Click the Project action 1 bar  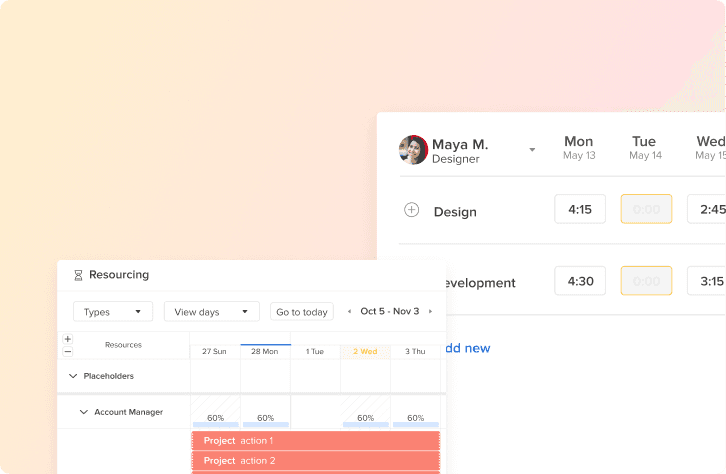[x=316, y=441]
